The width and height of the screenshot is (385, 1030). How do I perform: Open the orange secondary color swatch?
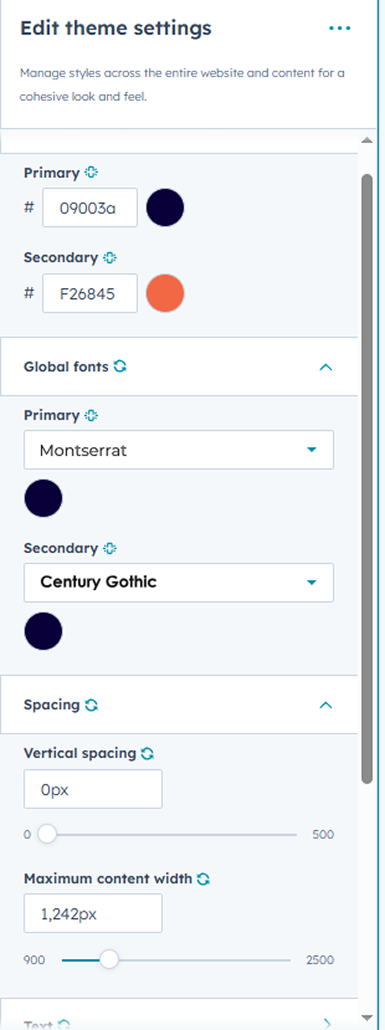(x=165, y=293)
